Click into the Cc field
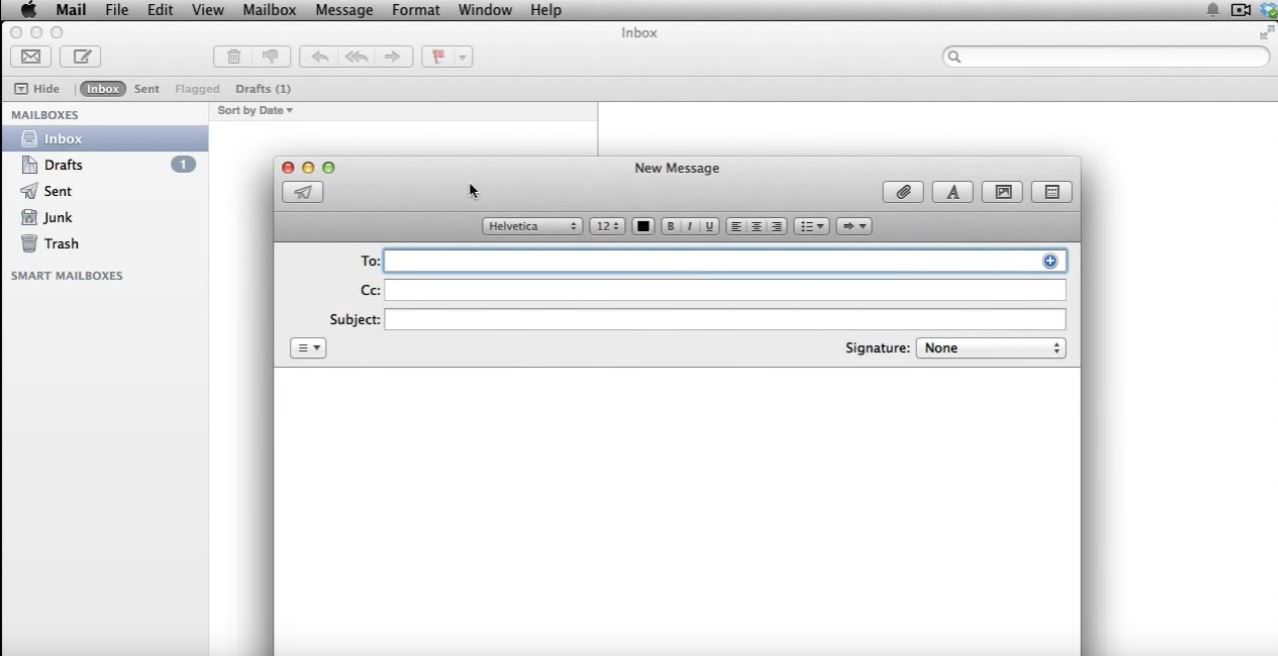1278x656 pixels. tap(725, 290)
